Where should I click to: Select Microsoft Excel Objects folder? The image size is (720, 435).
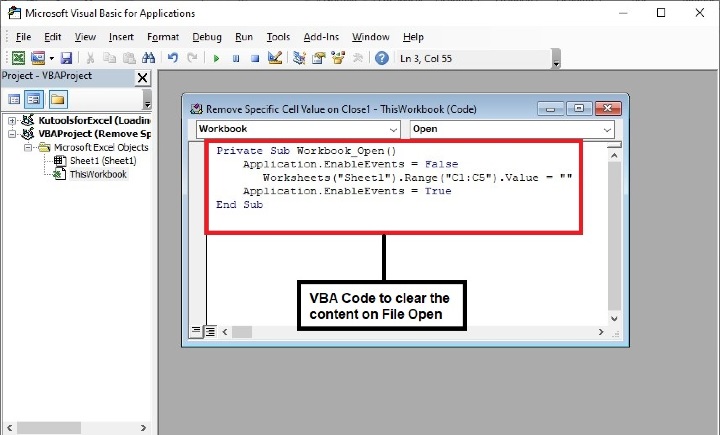coord(101,147)
